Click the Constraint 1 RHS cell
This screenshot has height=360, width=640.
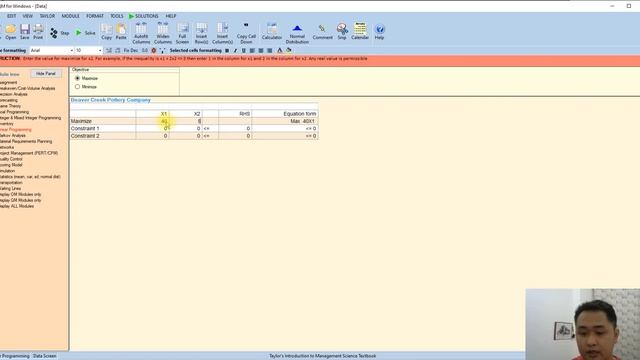(235, 129)
